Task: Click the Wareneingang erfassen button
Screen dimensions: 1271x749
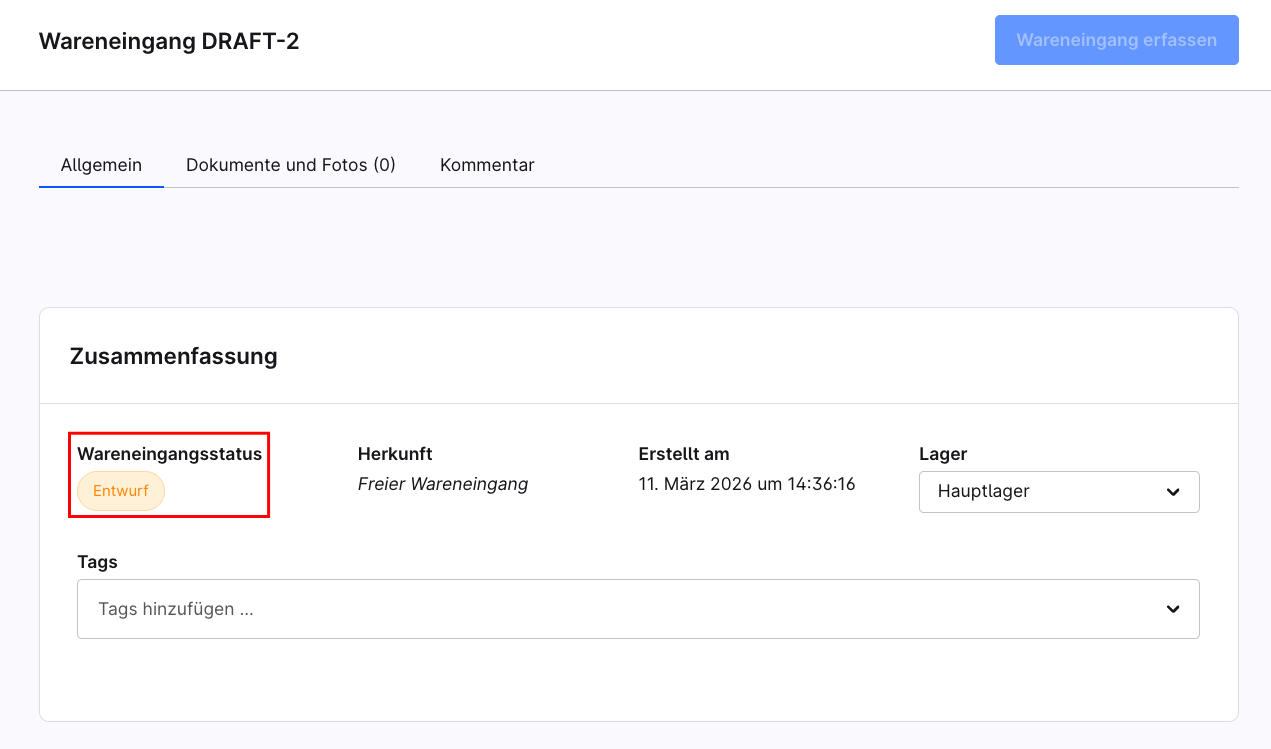Action: click(x=1116, y=40)
